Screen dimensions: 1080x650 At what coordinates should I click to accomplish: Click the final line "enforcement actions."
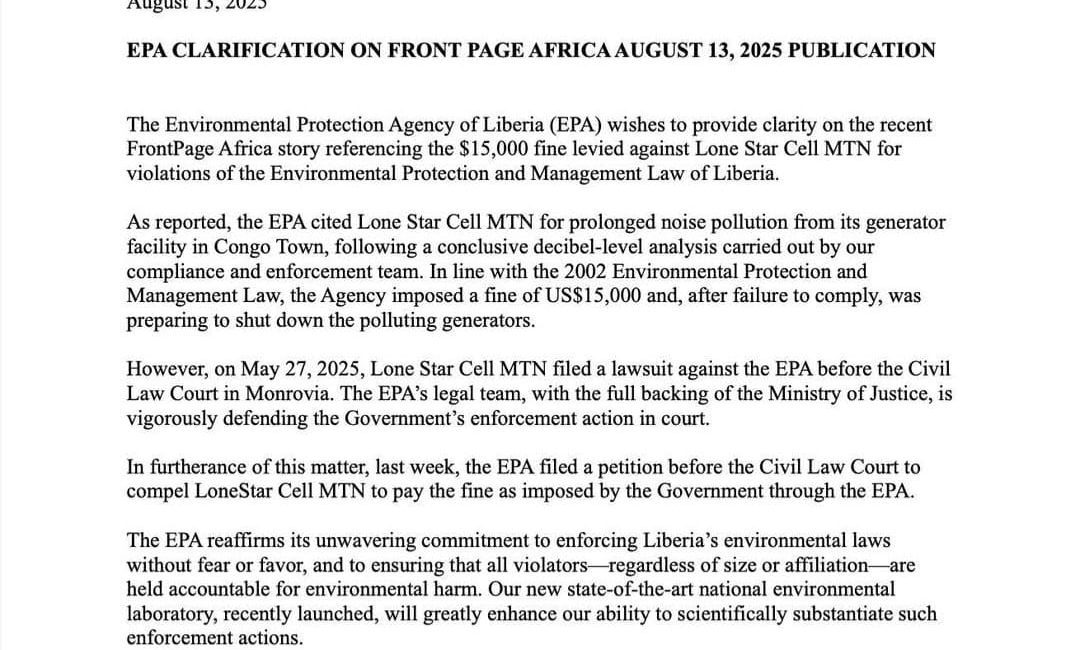(213, 637)
